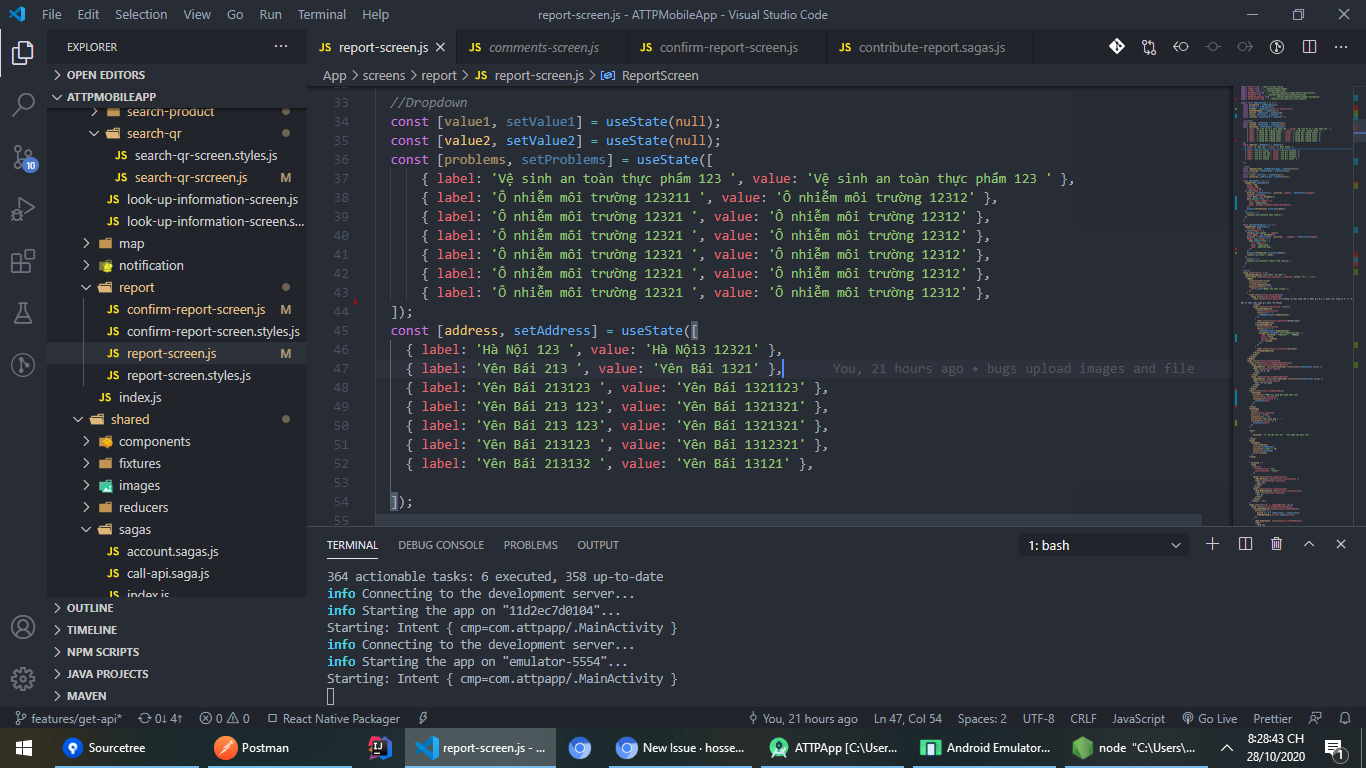Click the circled git branch icon in editor toolbar

1277,47
